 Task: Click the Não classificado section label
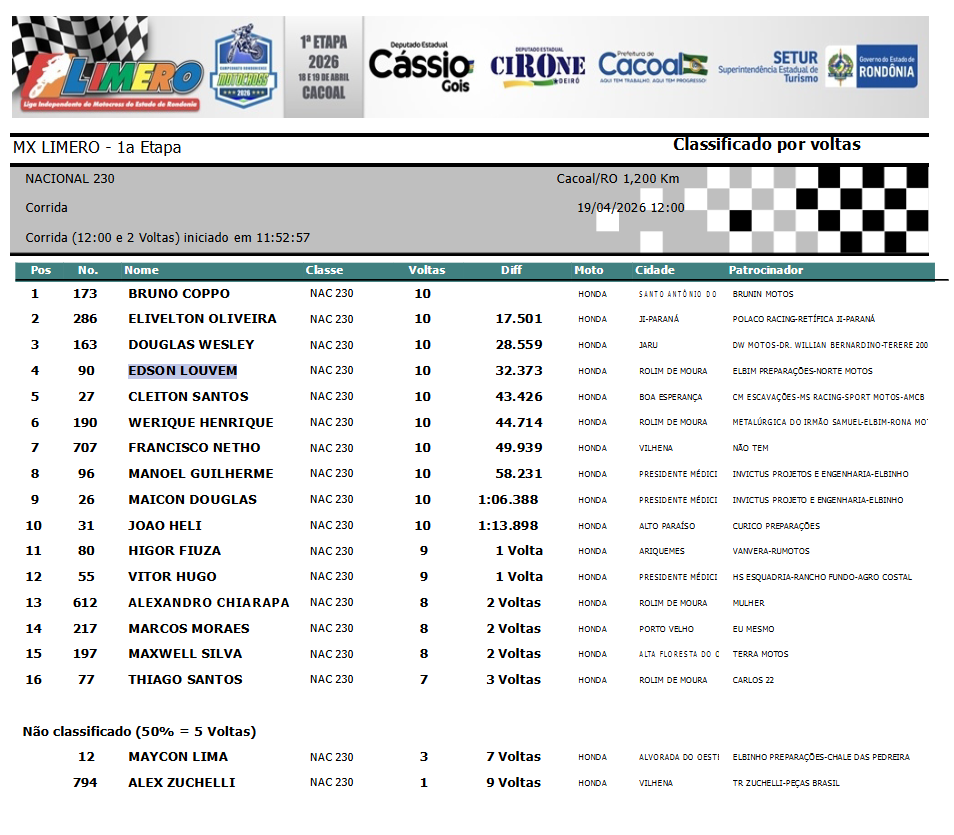pyautogui.click(x=139, y=731)
